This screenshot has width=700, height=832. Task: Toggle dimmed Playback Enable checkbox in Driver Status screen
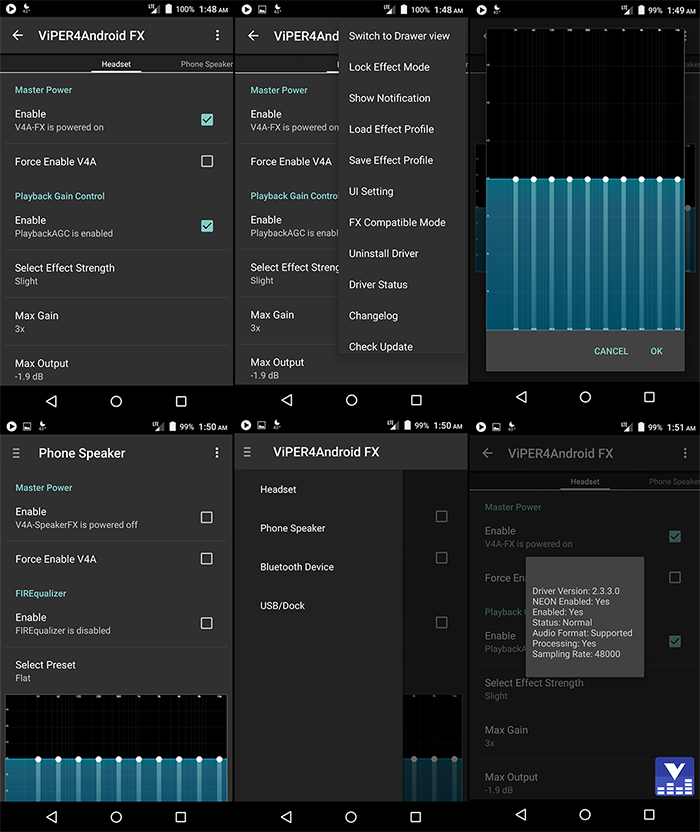(675, 642)
